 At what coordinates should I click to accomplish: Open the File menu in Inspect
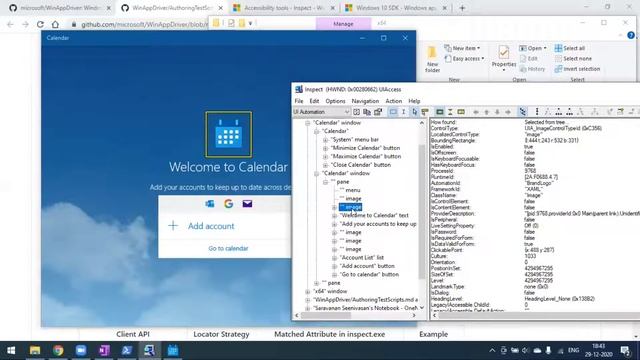pos(299,101)
